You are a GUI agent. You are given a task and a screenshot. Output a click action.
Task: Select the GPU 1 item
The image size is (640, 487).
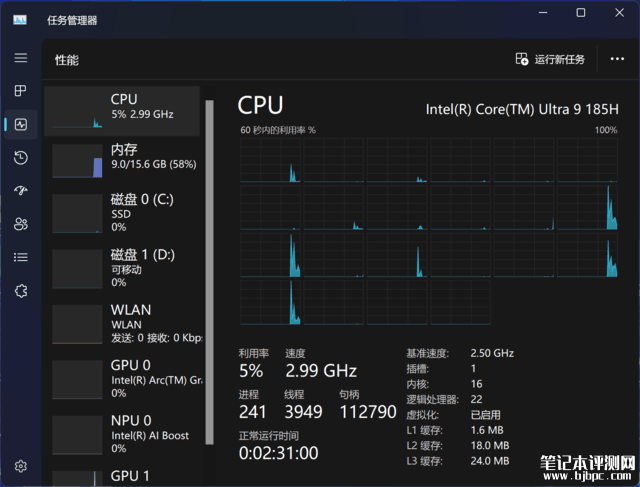(122, 477)
